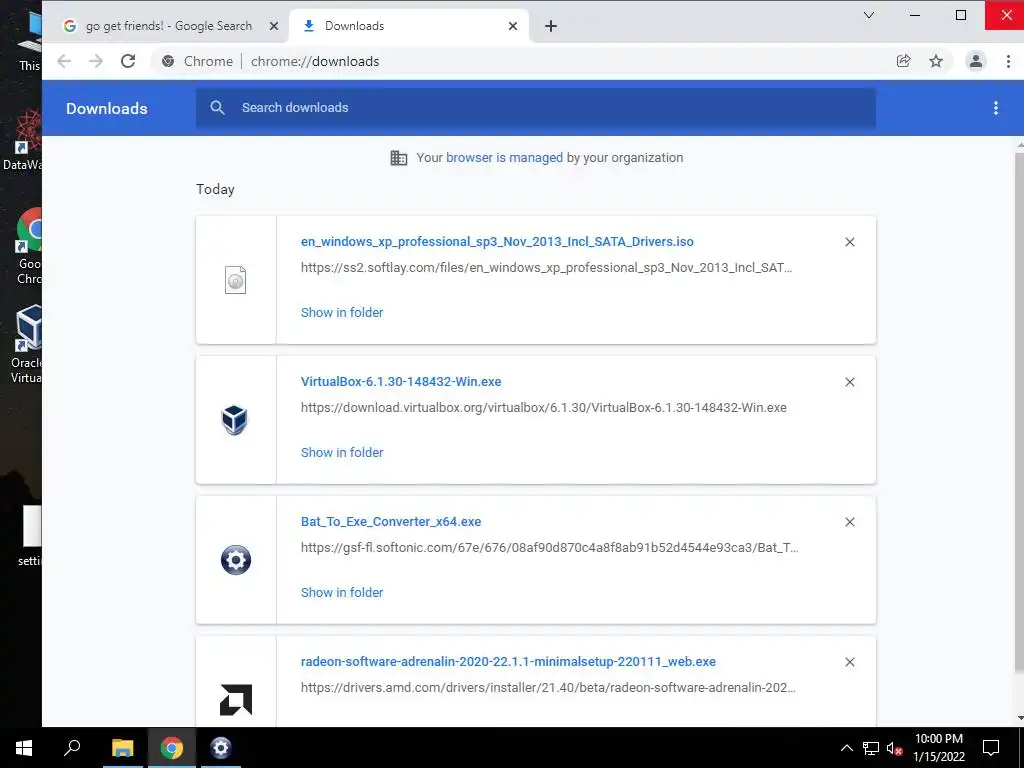Screen dimensions: 1024x768
Task: Show hidden system tray icons
Action: pyautogui.click(x=846, y=748)
